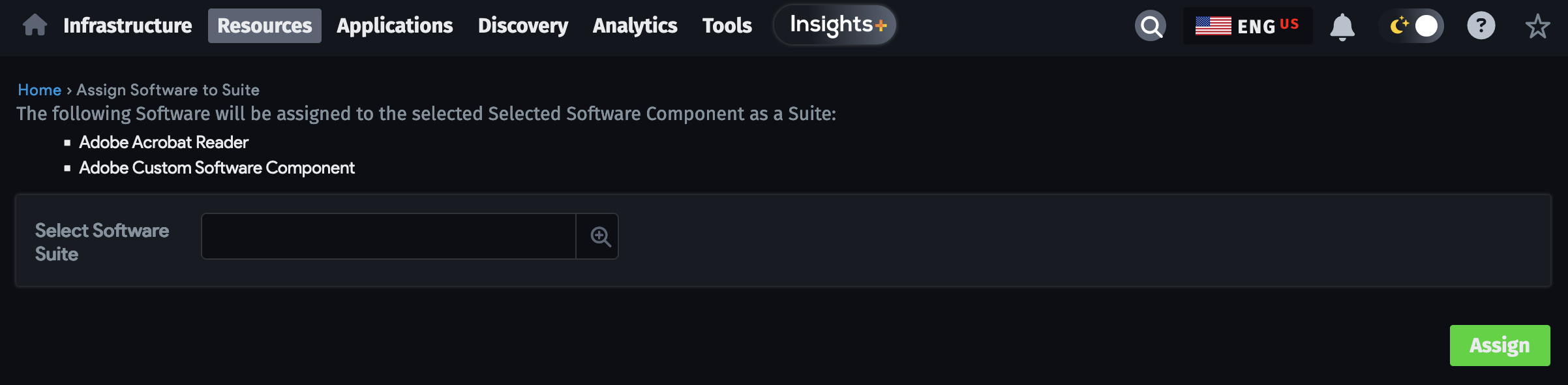
Task: Select the Applications menu item
Action: [394, 26]
